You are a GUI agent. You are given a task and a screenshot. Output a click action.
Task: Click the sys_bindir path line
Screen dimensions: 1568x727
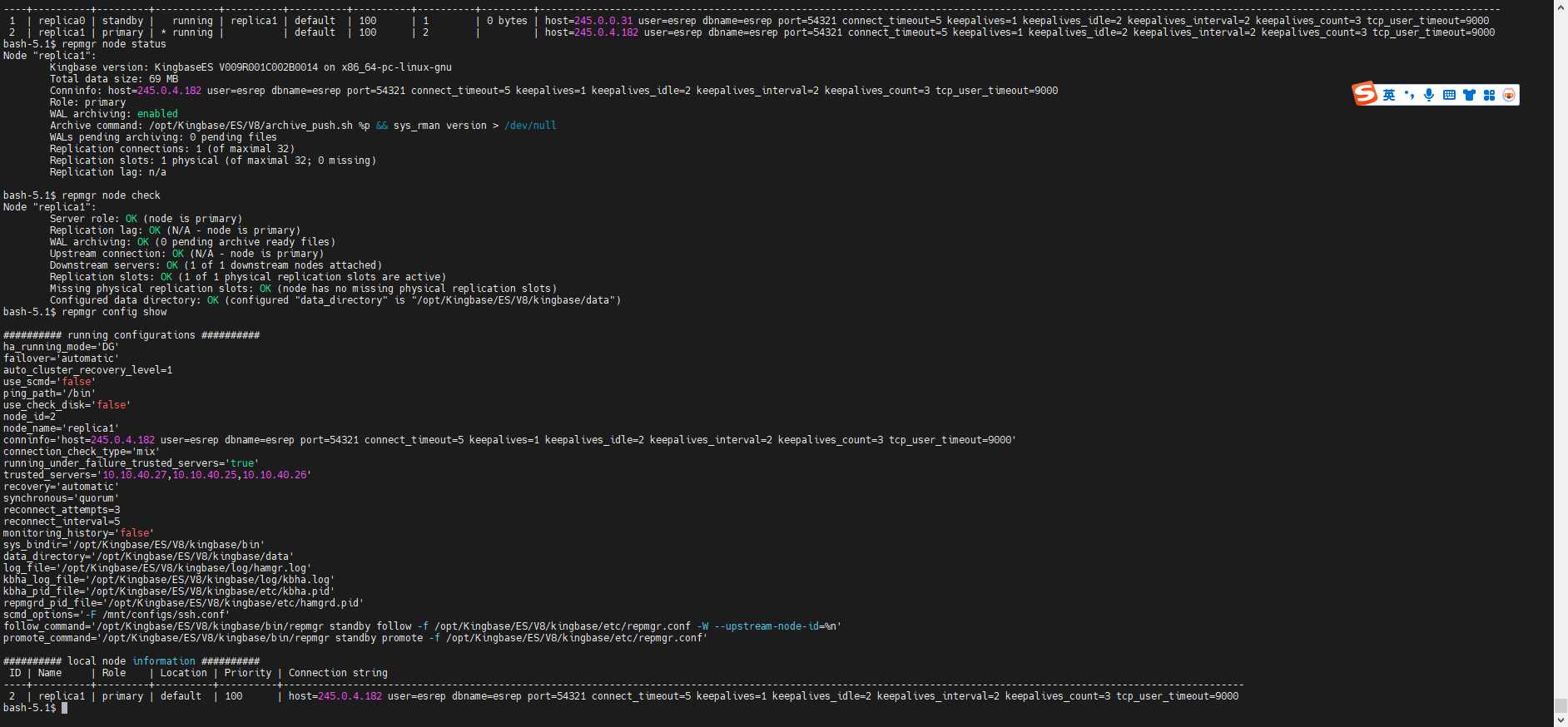134,545
